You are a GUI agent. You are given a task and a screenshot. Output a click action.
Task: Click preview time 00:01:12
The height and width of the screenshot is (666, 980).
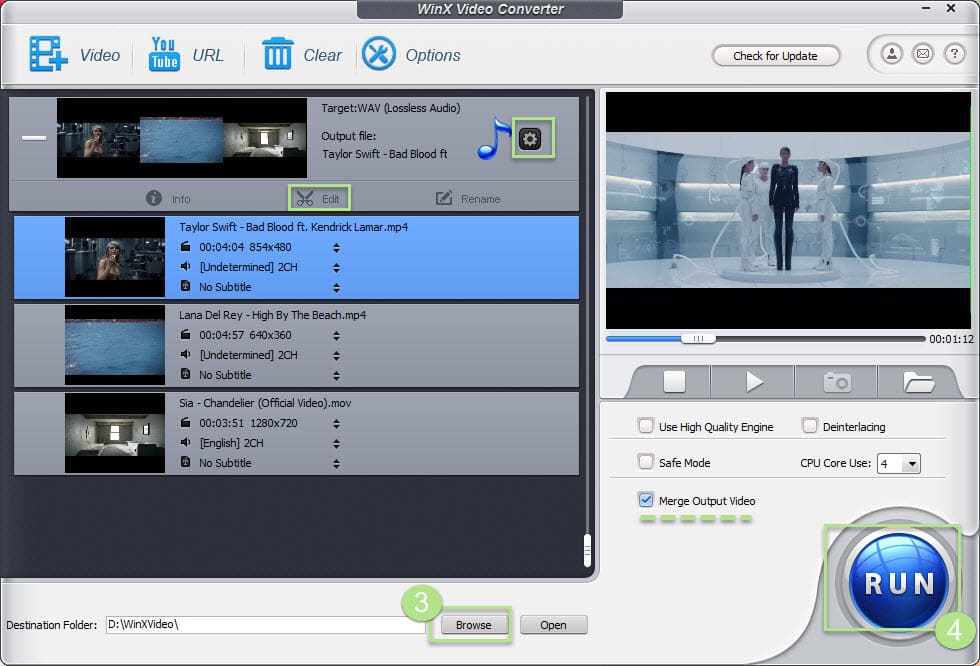click(x=951, y=339)
